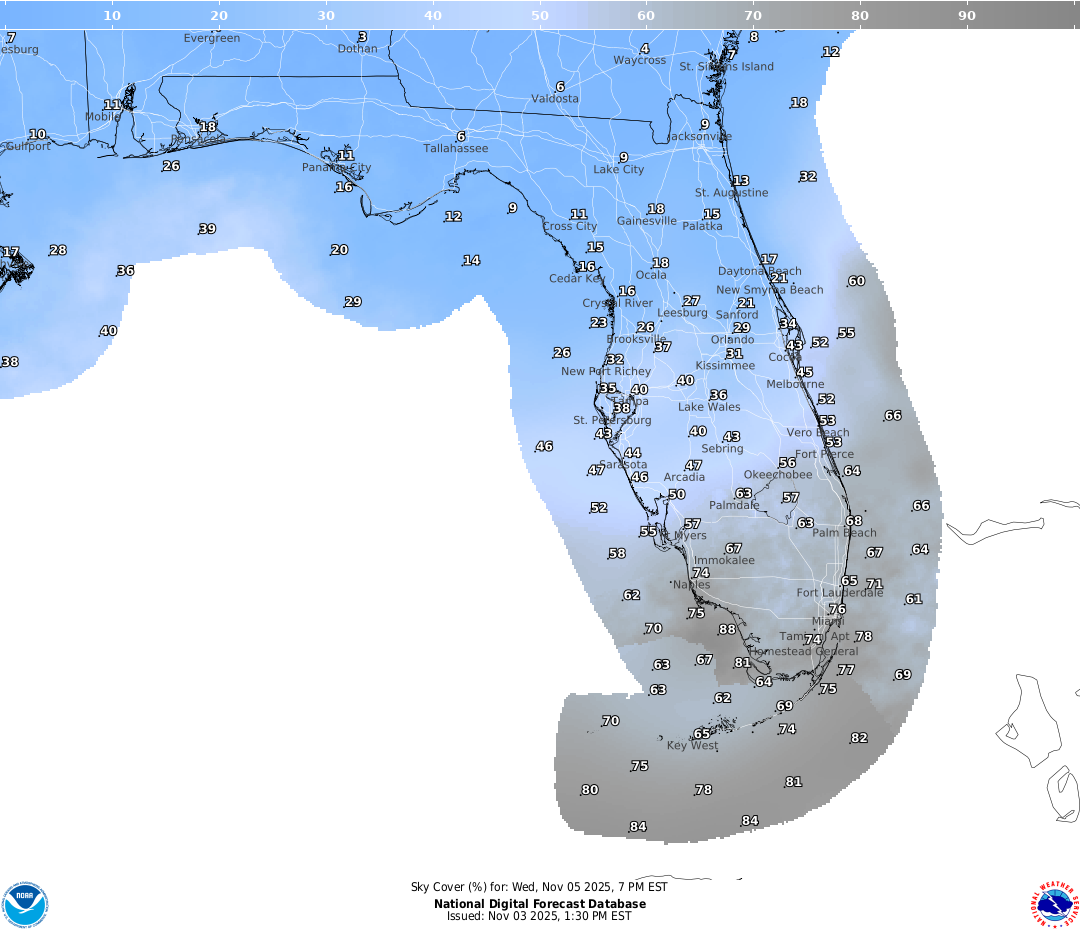Click the Melbourne city label
1080x930 pixels.
[x=796, y=384]
